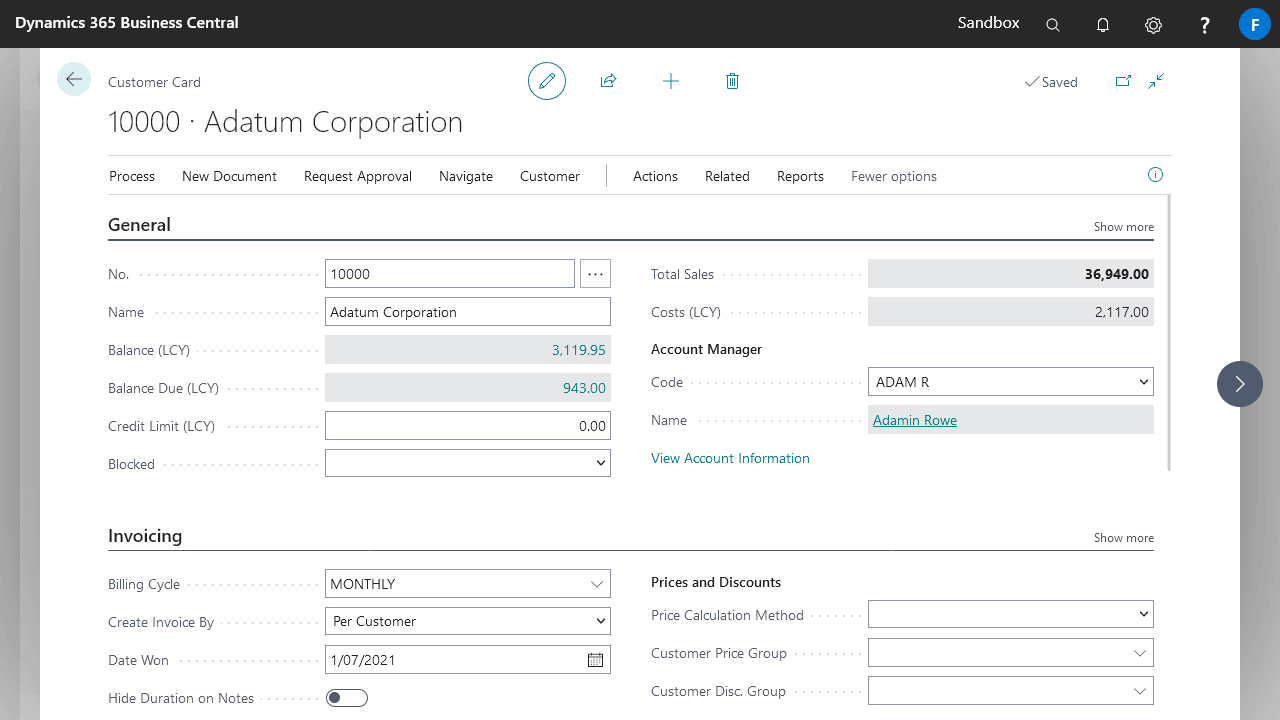
Task: Open the Adamin Rowe link
Action: click(x=915, y=420)
